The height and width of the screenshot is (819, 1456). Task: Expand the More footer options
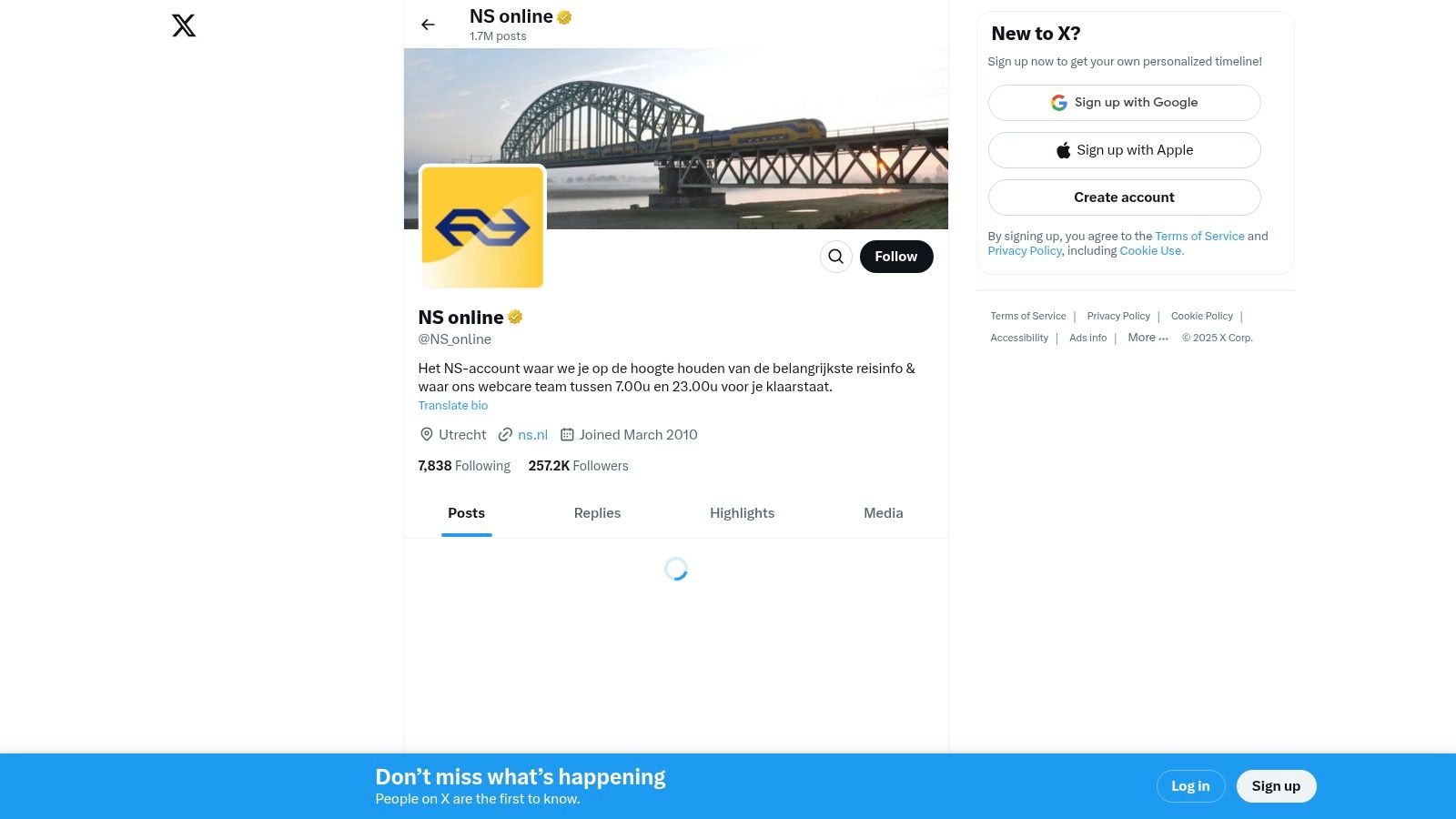coord(1148,338)
